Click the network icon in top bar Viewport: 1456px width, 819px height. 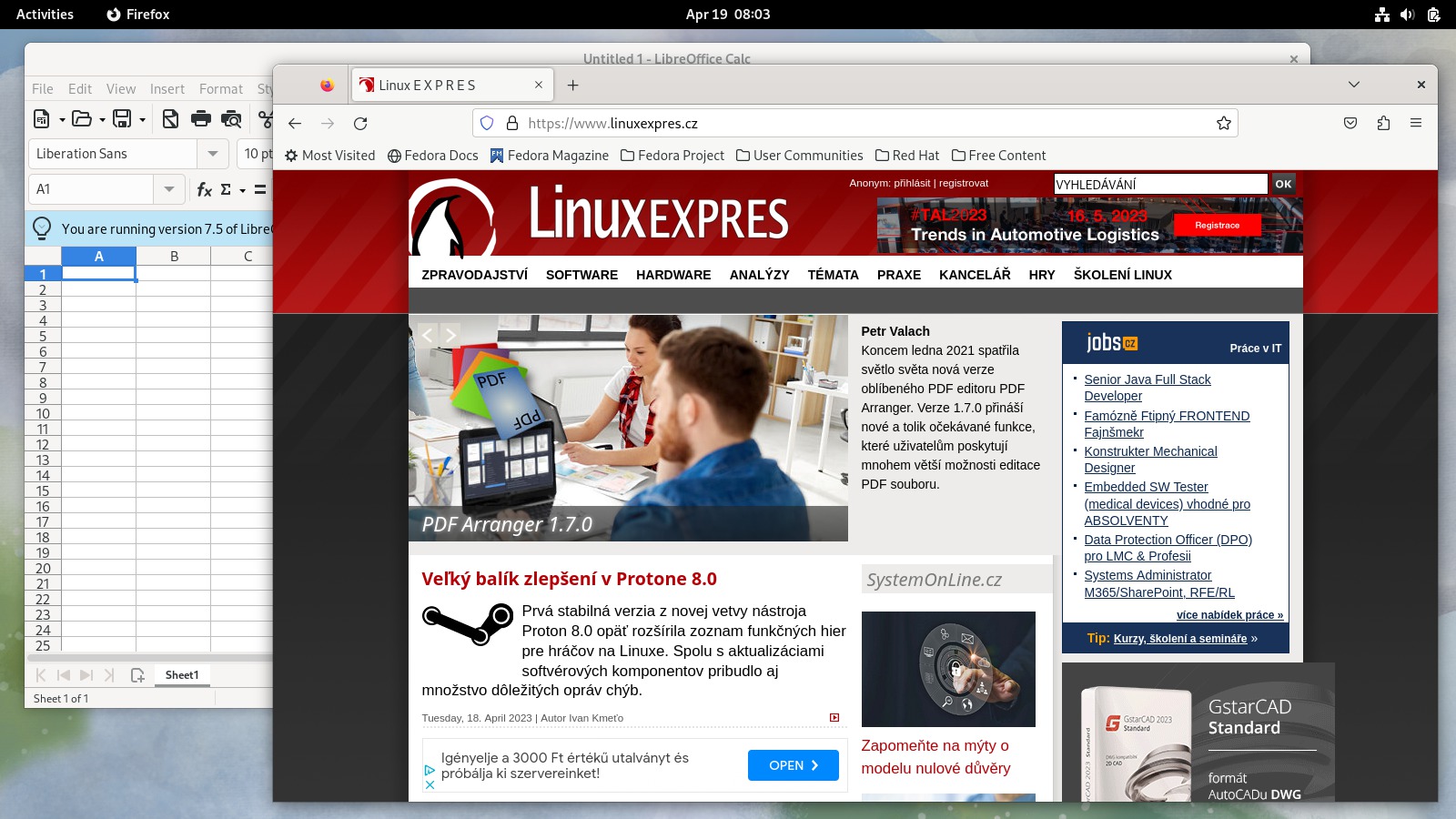1381,15
